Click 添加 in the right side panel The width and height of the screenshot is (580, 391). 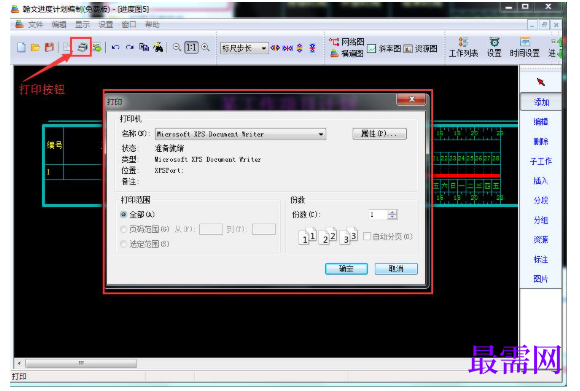(x=541, y=102)
